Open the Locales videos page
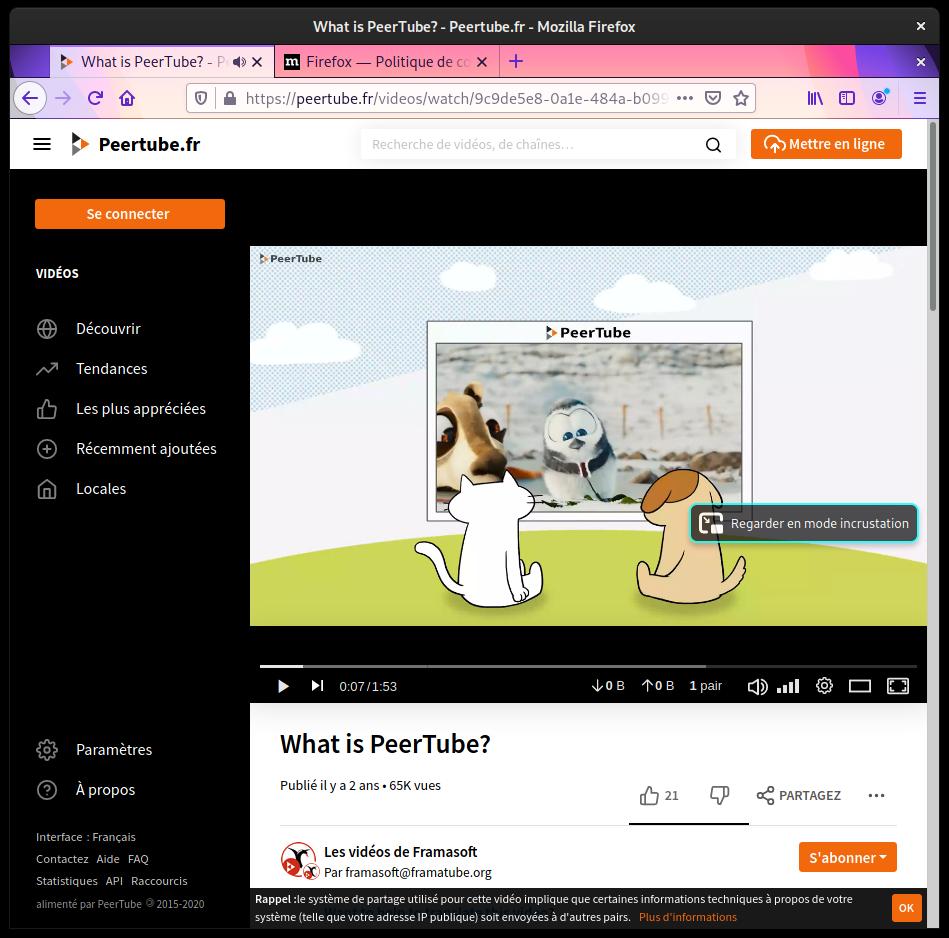The height and width of the screenshot is (938, 949). tap(81, 488)
